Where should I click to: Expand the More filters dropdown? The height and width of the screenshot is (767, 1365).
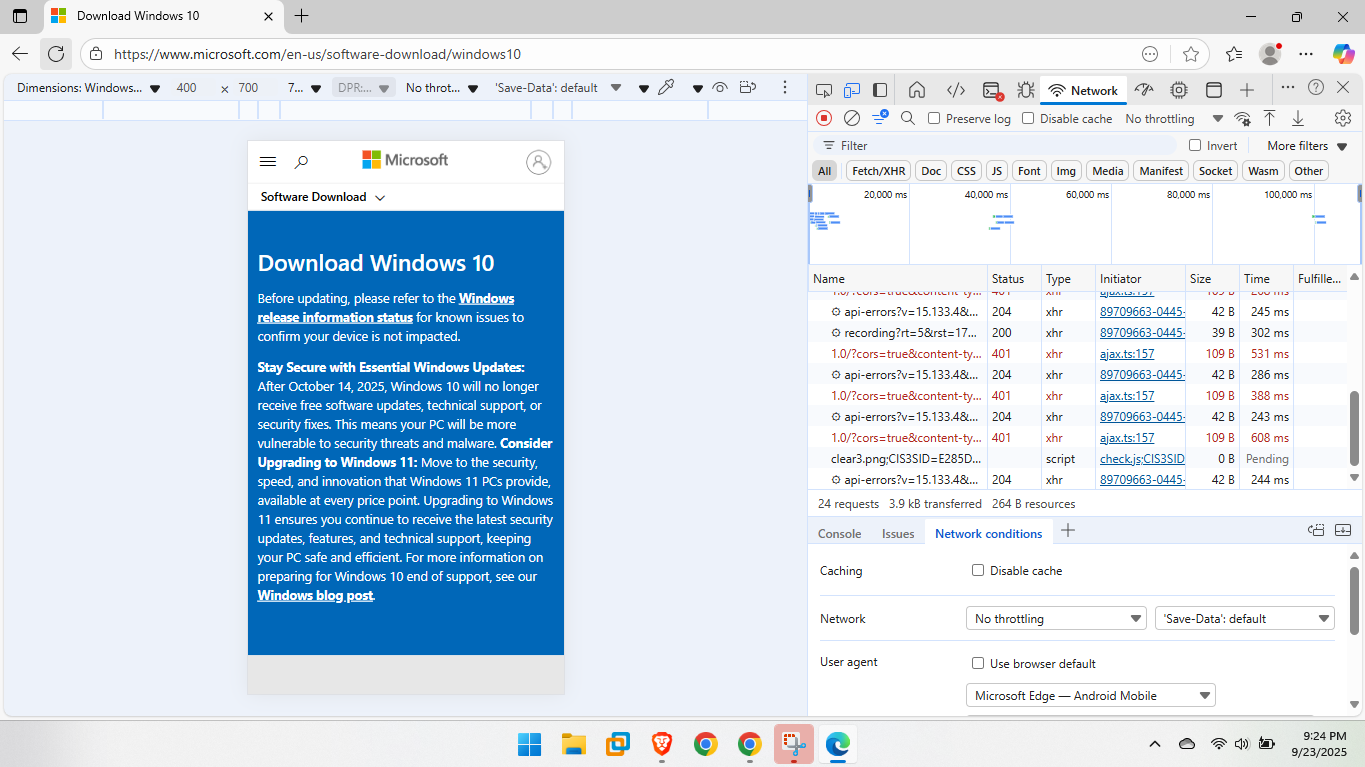(1307, 146)
